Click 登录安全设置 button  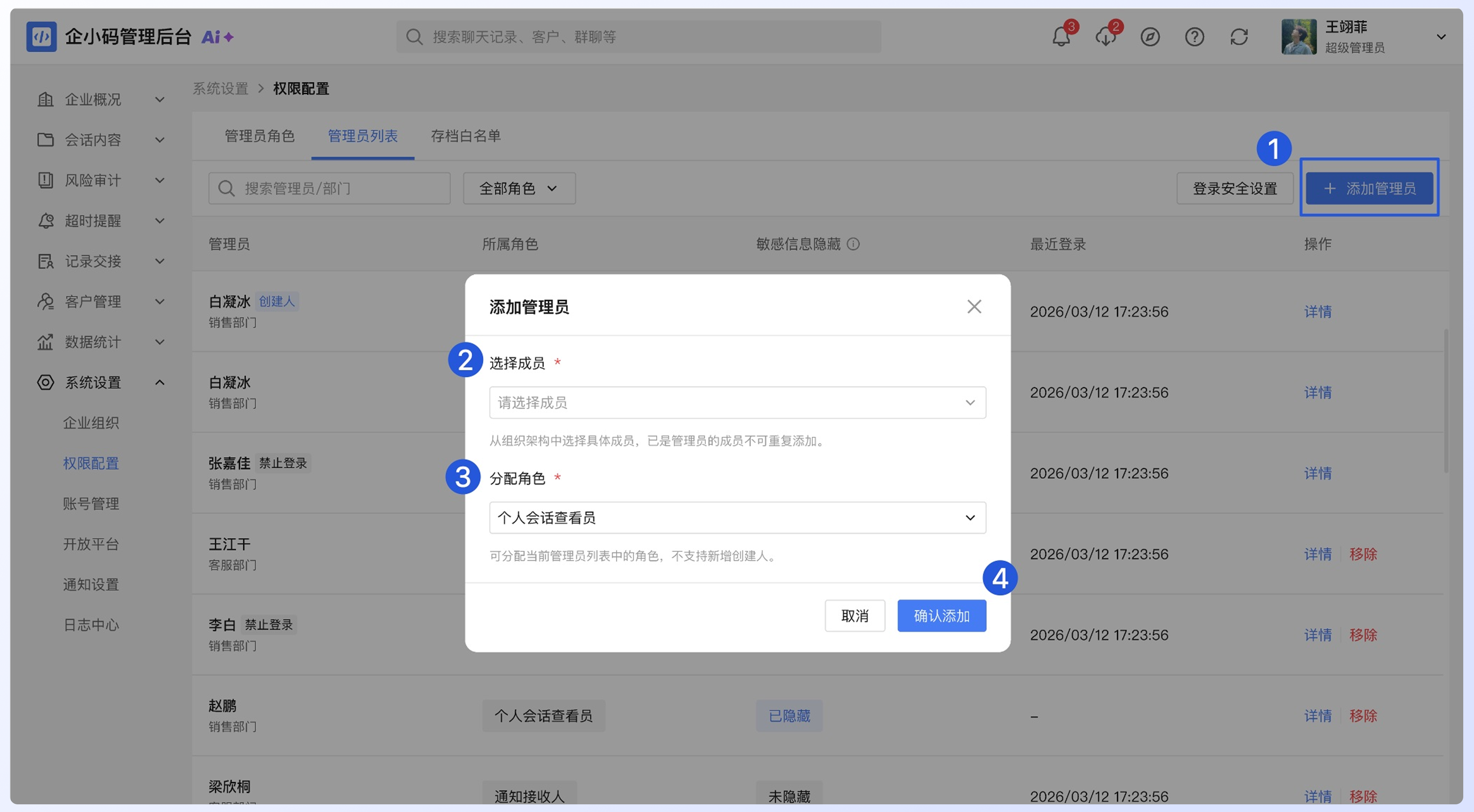click(x=1235, y=188)
